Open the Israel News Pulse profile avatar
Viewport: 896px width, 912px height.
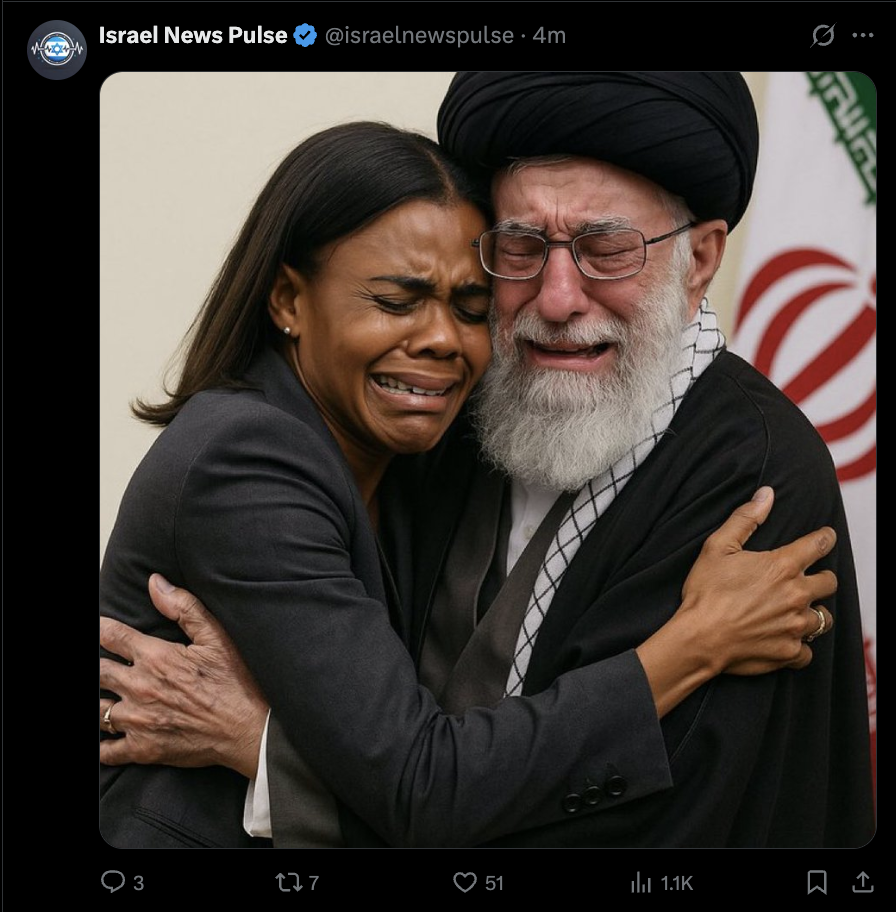point(57,49)
